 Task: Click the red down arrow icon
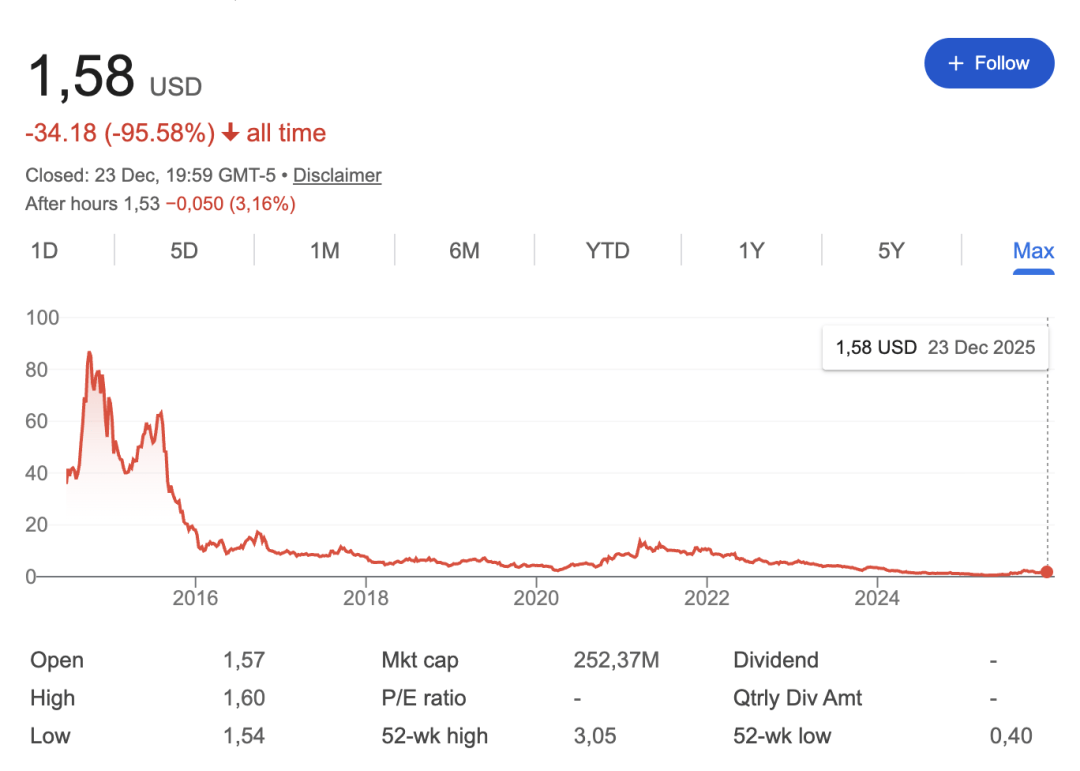[x=231, y=133]
